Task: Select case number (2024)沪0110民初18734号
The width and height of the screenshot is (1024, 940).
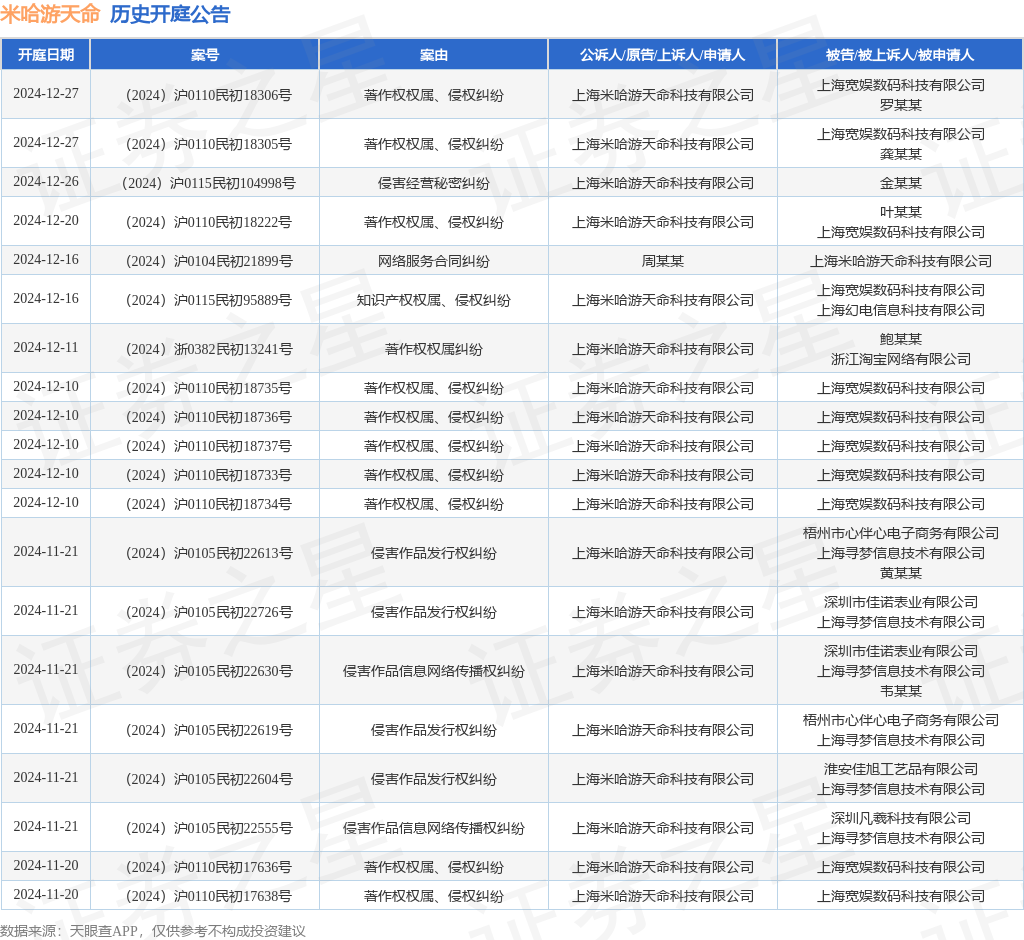Action: pos(208,504)
